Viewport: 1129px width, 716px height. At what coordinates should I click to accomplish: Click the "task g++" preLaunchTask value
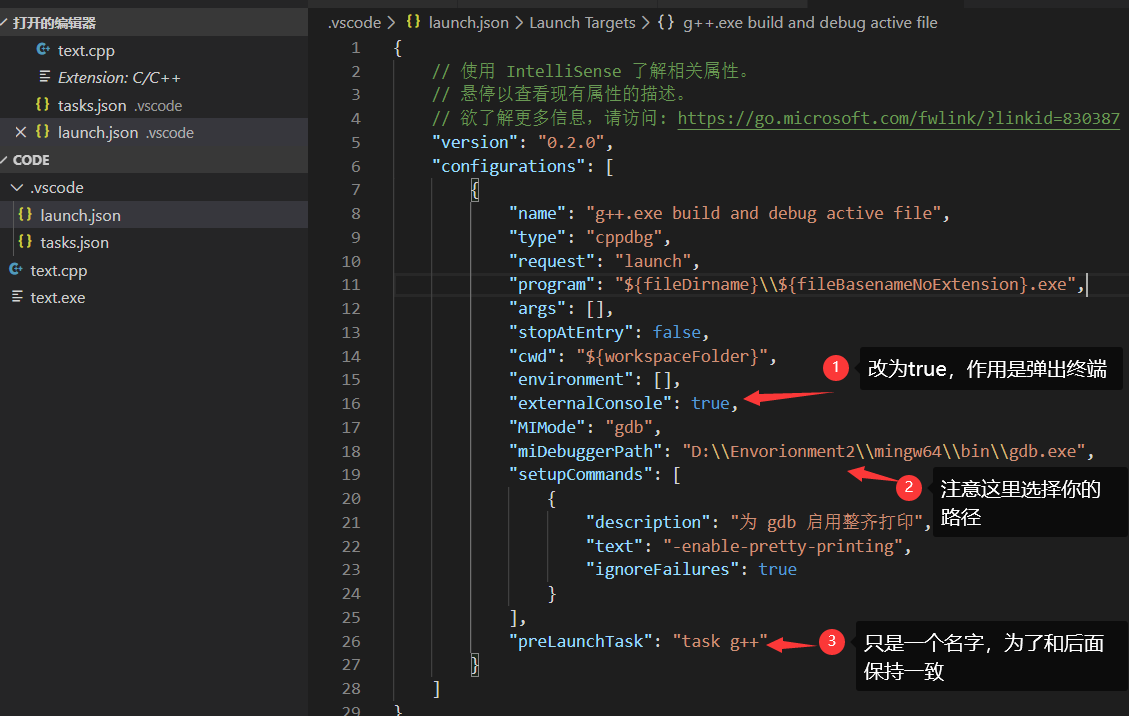coord(720,642)
